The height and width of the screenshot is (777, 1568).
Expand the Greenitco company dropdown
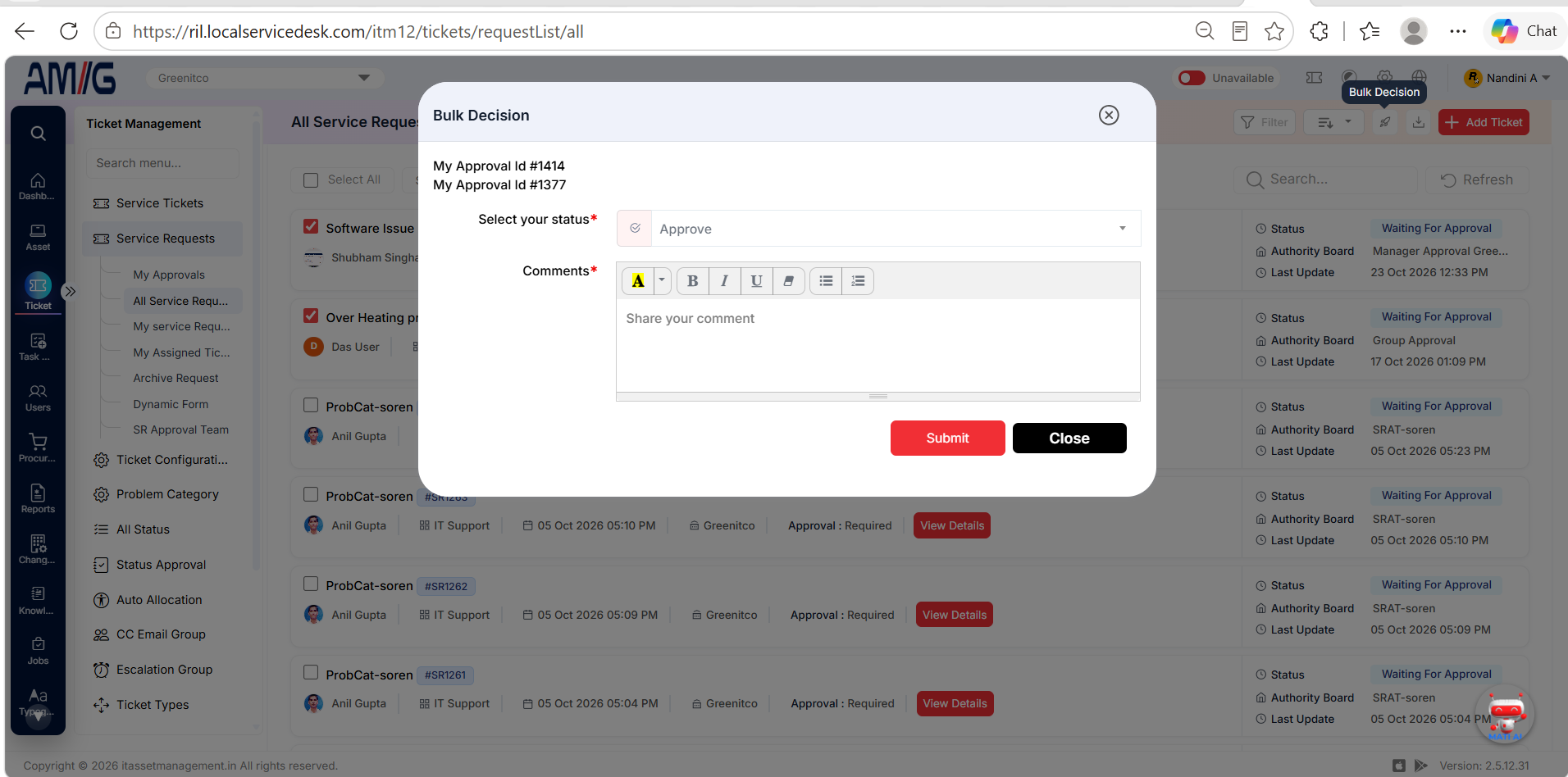click(265, 78)
